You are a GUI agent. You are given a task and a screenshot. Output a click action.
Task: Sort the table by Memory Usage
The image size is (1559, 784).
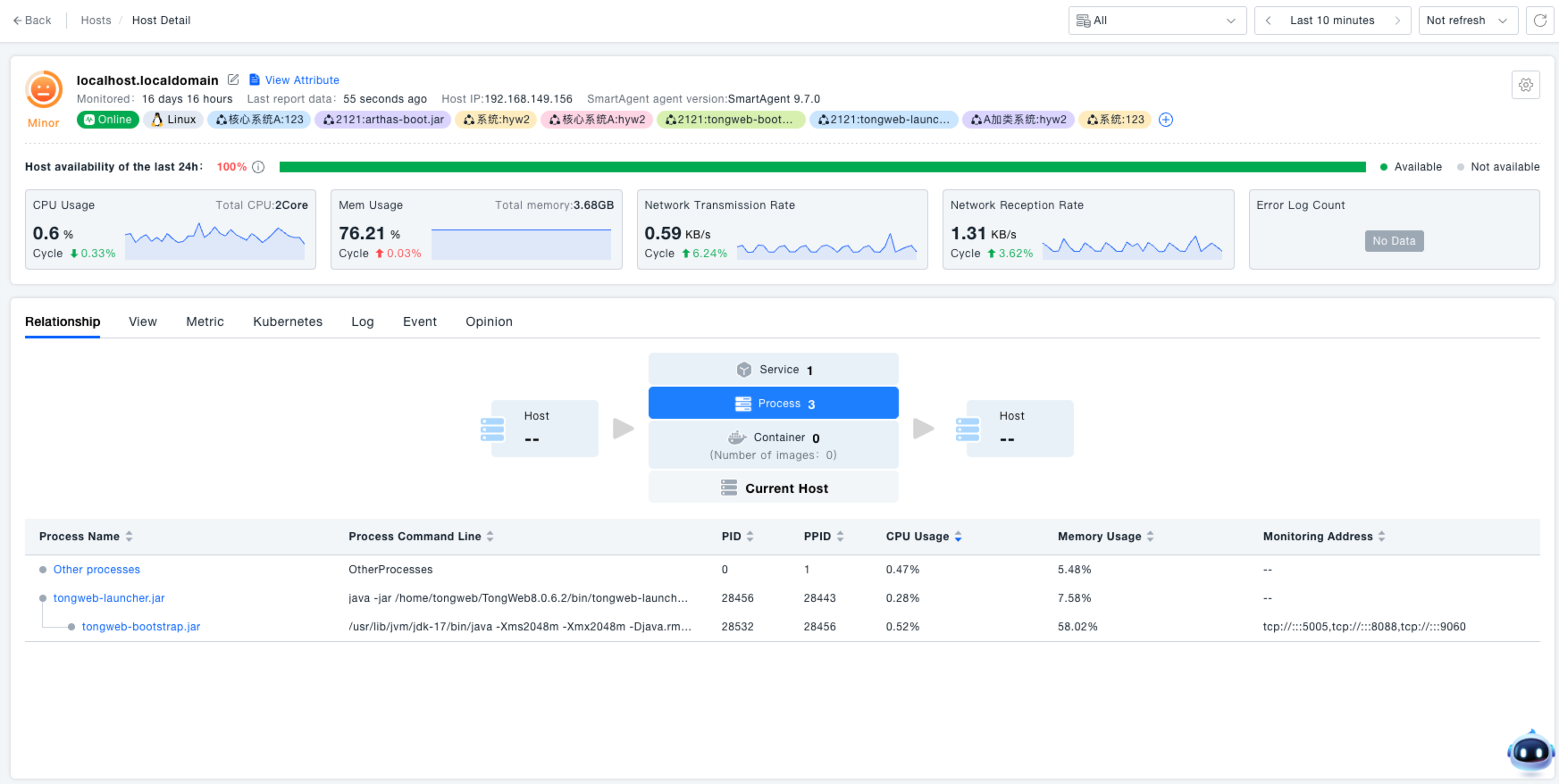[1150, 537]
